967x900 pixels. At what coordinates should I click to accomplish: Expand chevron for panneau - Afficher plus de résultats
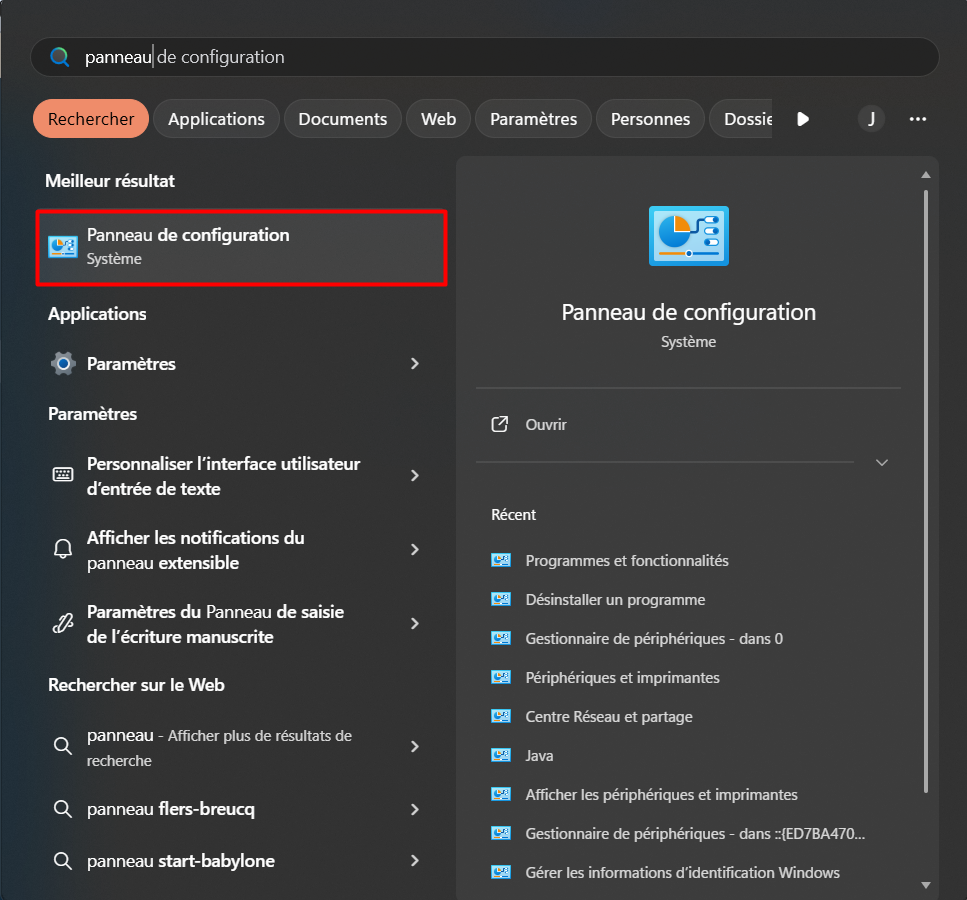[x=414, y=747]
